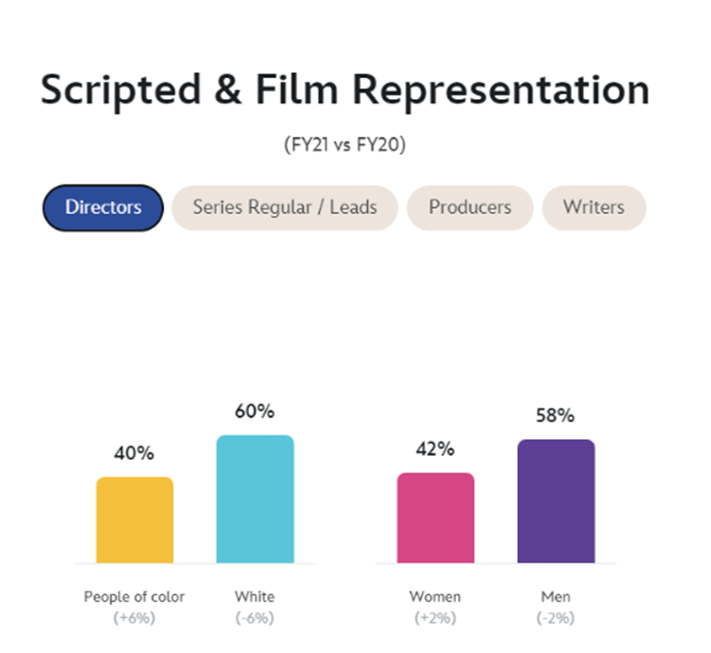711x653 pixels.
Task: Click the 42% value label
Action: (x=435, y=449)
